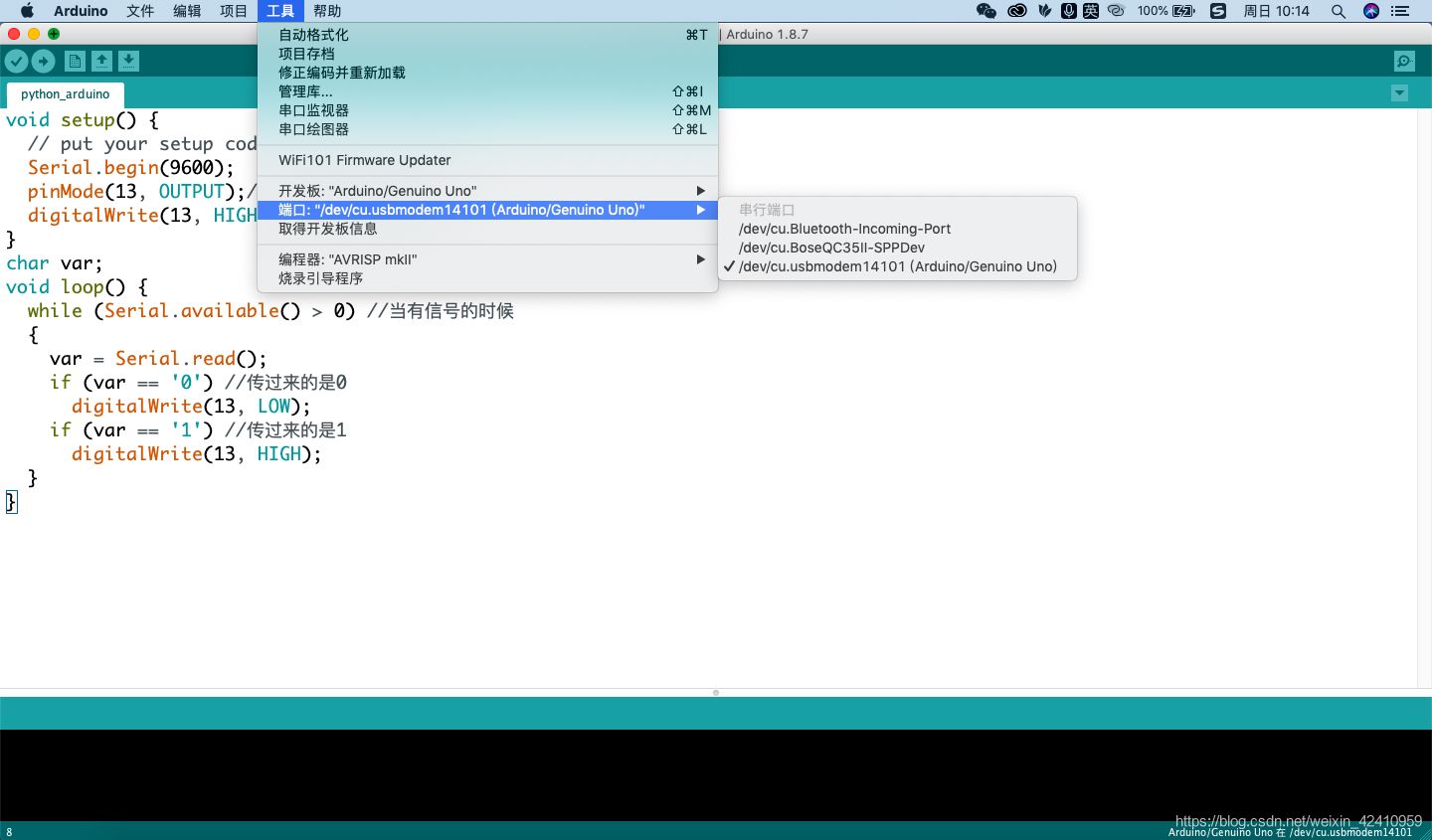Choose 项目存档 menu entry
Viewport: 1432px width, 840px height.
[x=487, y=54]
